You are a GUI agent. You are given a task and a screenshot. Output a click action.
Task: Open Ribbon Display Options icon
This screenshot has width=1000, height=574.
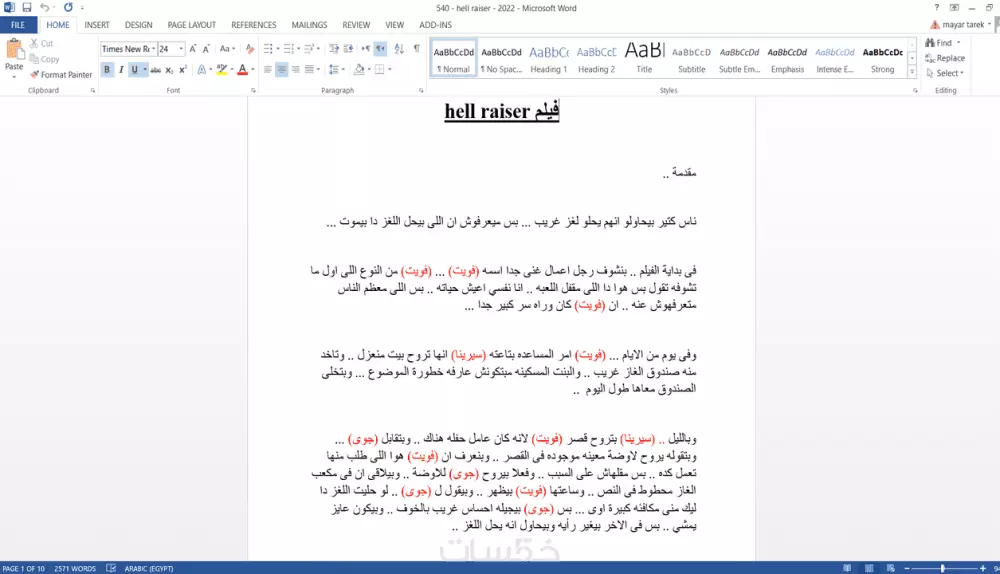click(954, 8)
